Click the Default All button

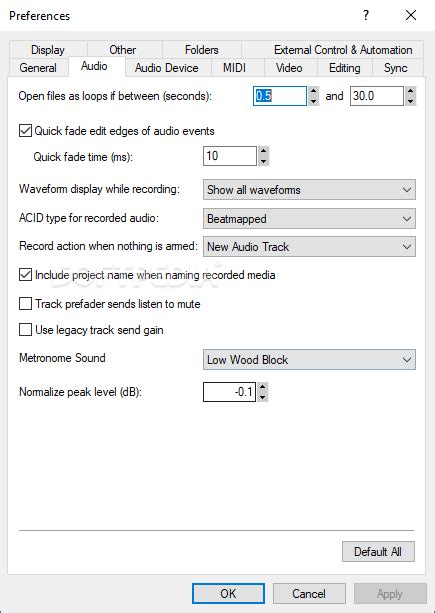pos(378,552)
